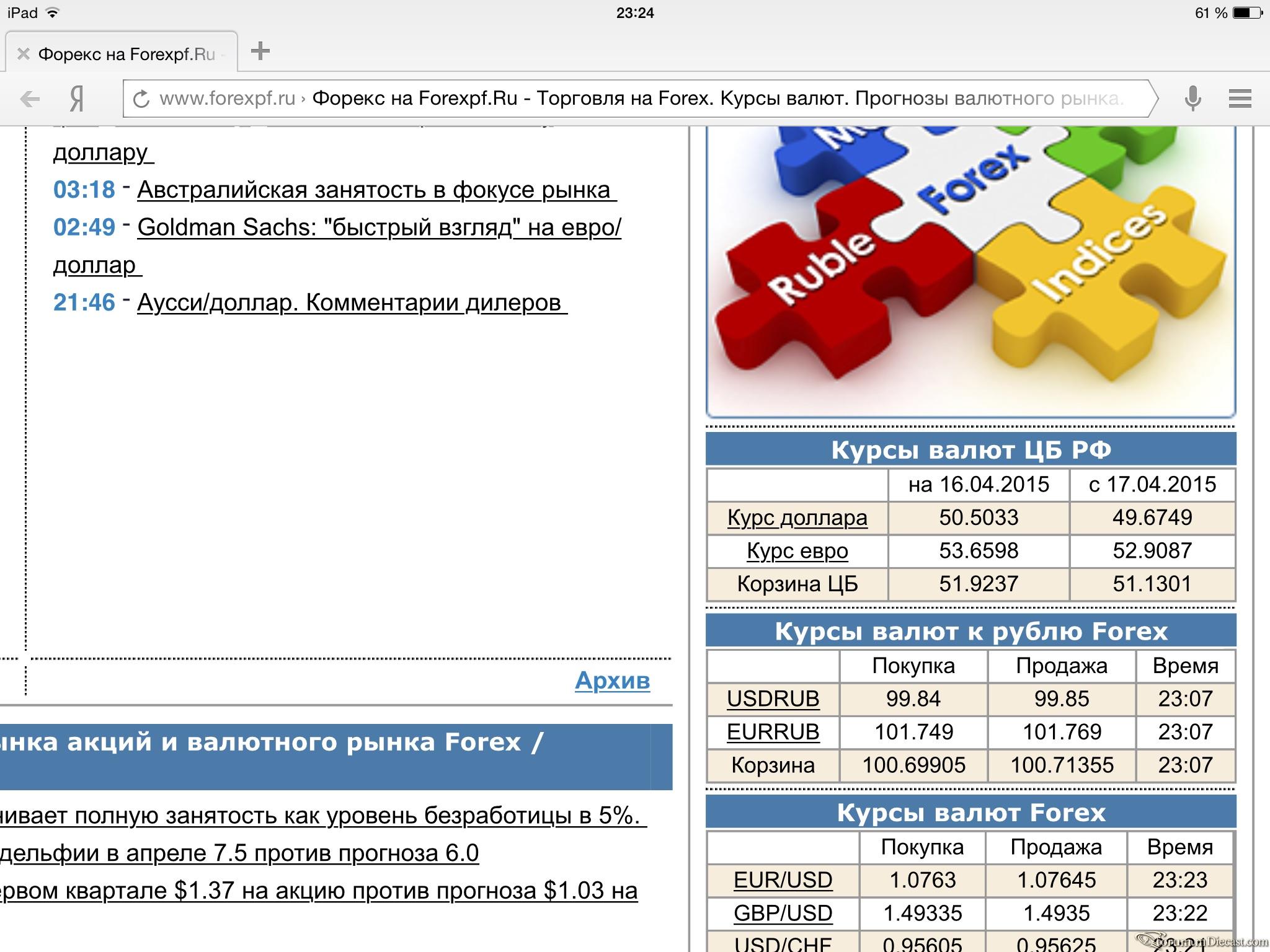Click USDRUB sell price 99.85
Screen dimensions: 1270x952
1062,699
